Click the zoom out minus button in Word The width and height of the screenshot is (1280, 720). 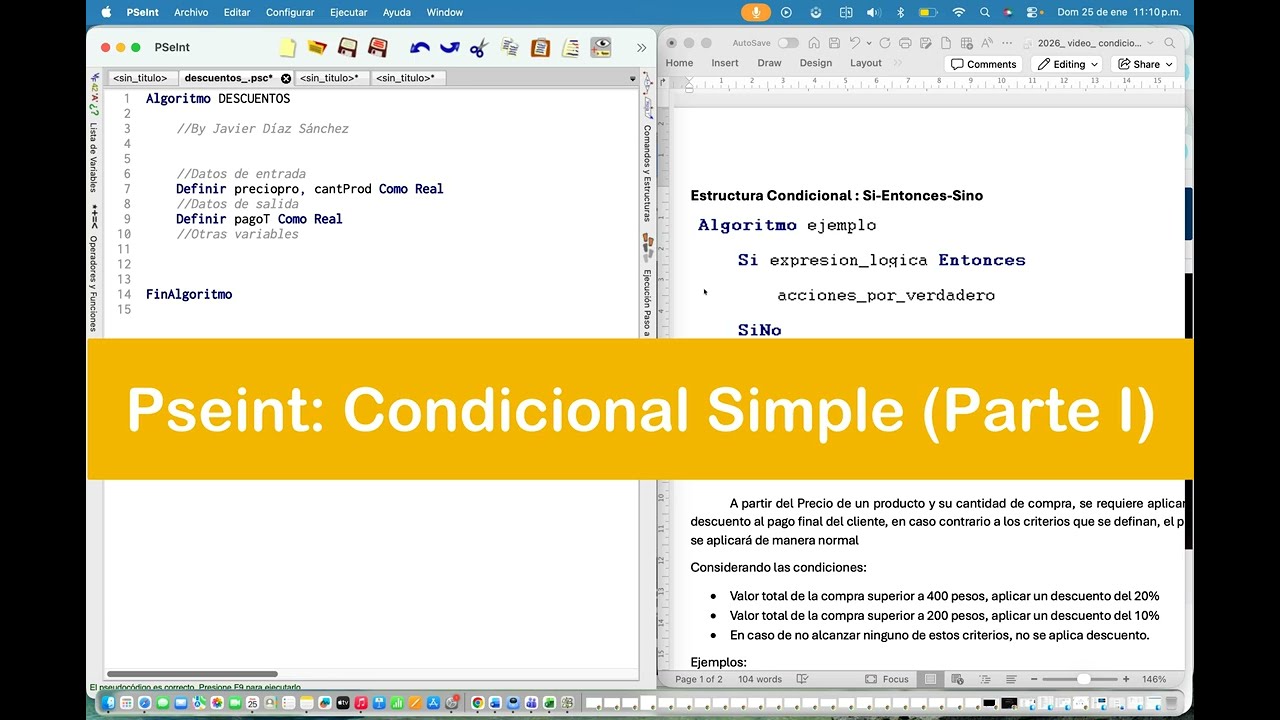tap(1034, 679)
